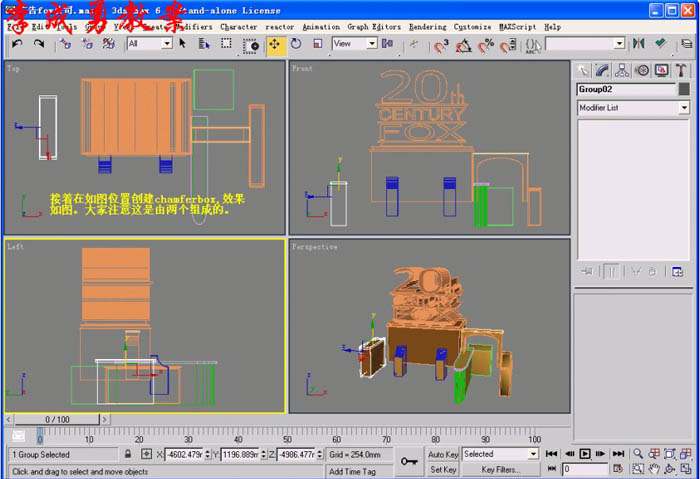Select the Zoom viewport magnifier tool
The width and height of the screenshot is (700, 479).
[638, 454]
